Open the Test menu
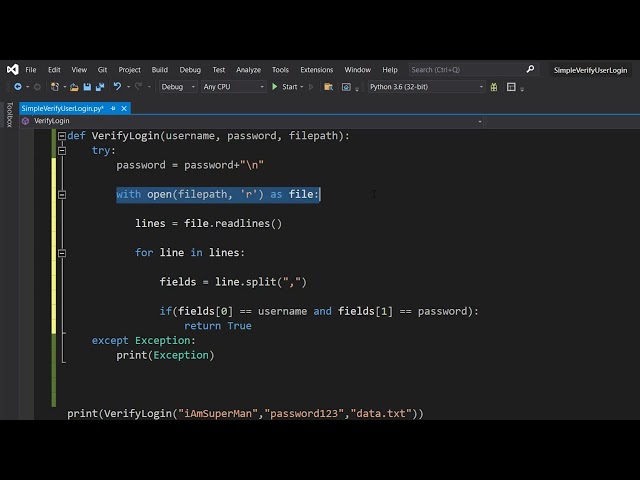This screenshot has height=480, width=640. (x=218, y=70)
